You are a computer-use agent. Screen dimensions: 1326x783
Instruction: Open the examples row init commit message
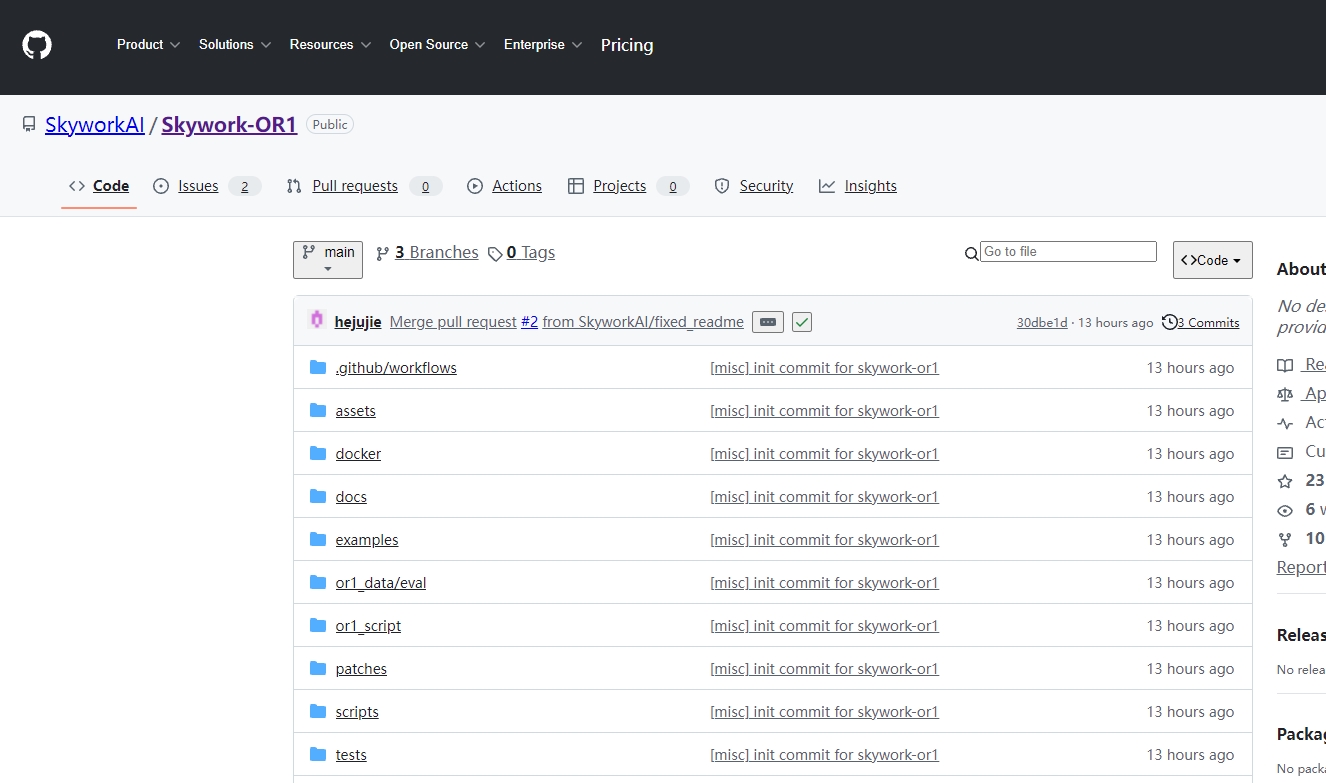(x=824, y=540)
